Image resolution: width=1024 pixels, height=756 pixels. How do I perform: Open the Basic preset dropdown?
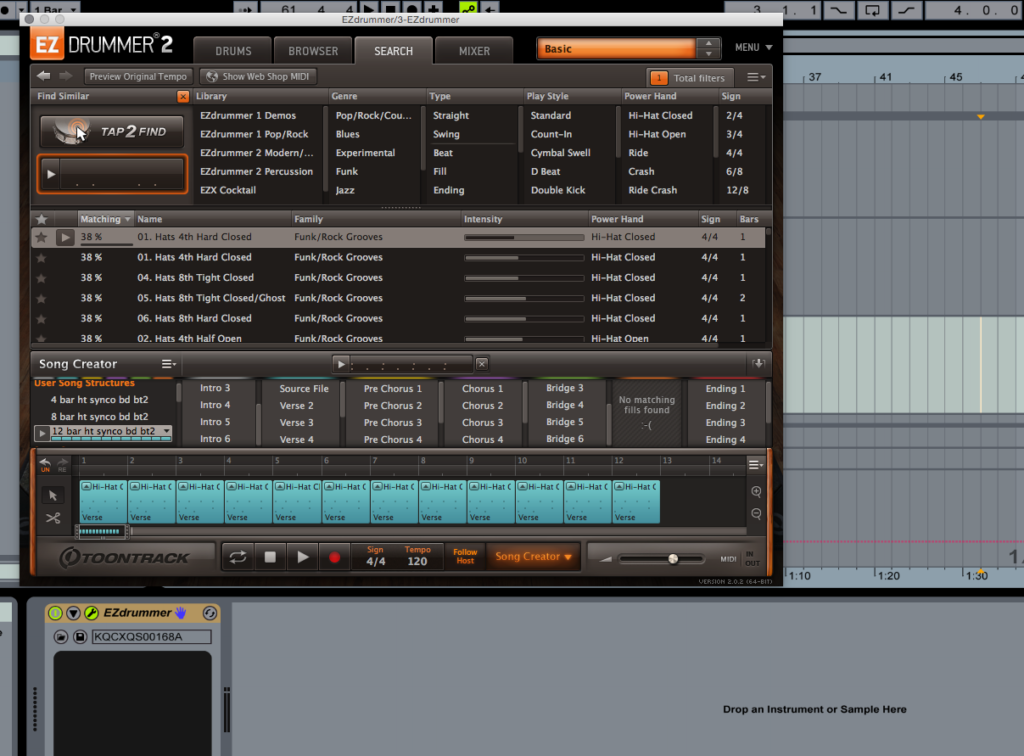[x=615, y=49]
